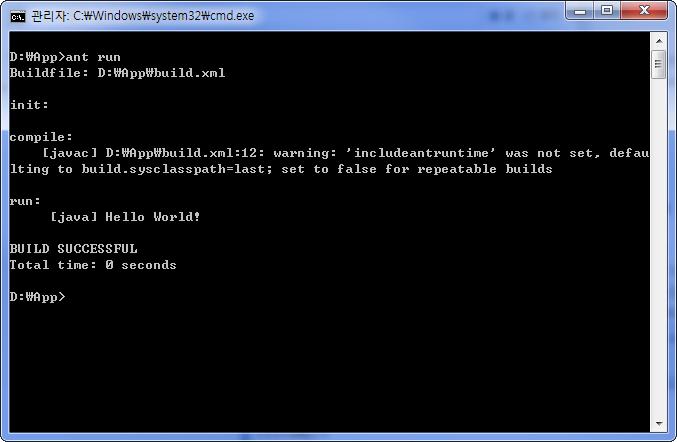The height and width of the screenshot is (442, 677).
Task: Click the 'Total time: 0 seconds' line
Action: click(93, 265)
